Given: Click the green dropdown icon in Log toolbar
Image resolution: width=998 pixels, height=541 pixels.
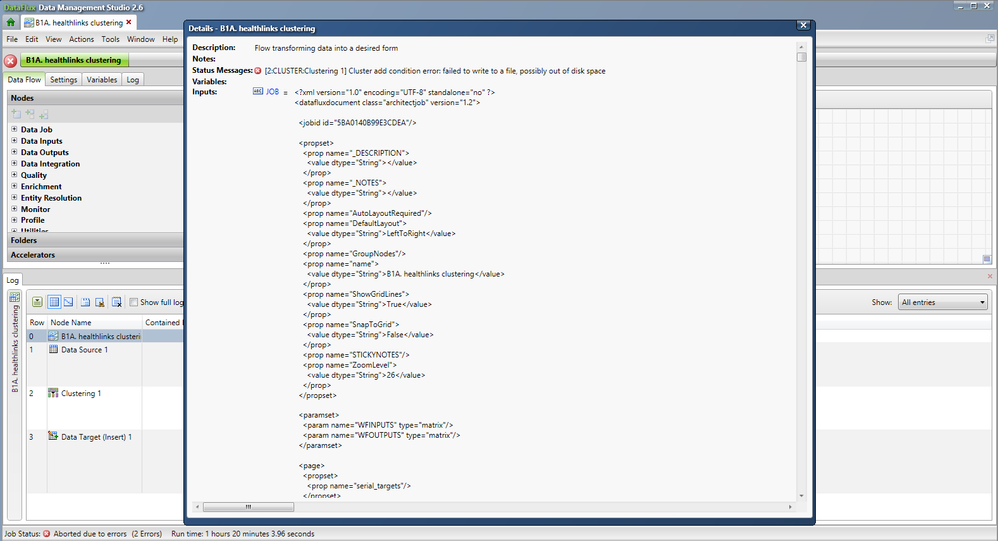Looking at the screenshot, I should pyautogui.click(x=38, y=302).
